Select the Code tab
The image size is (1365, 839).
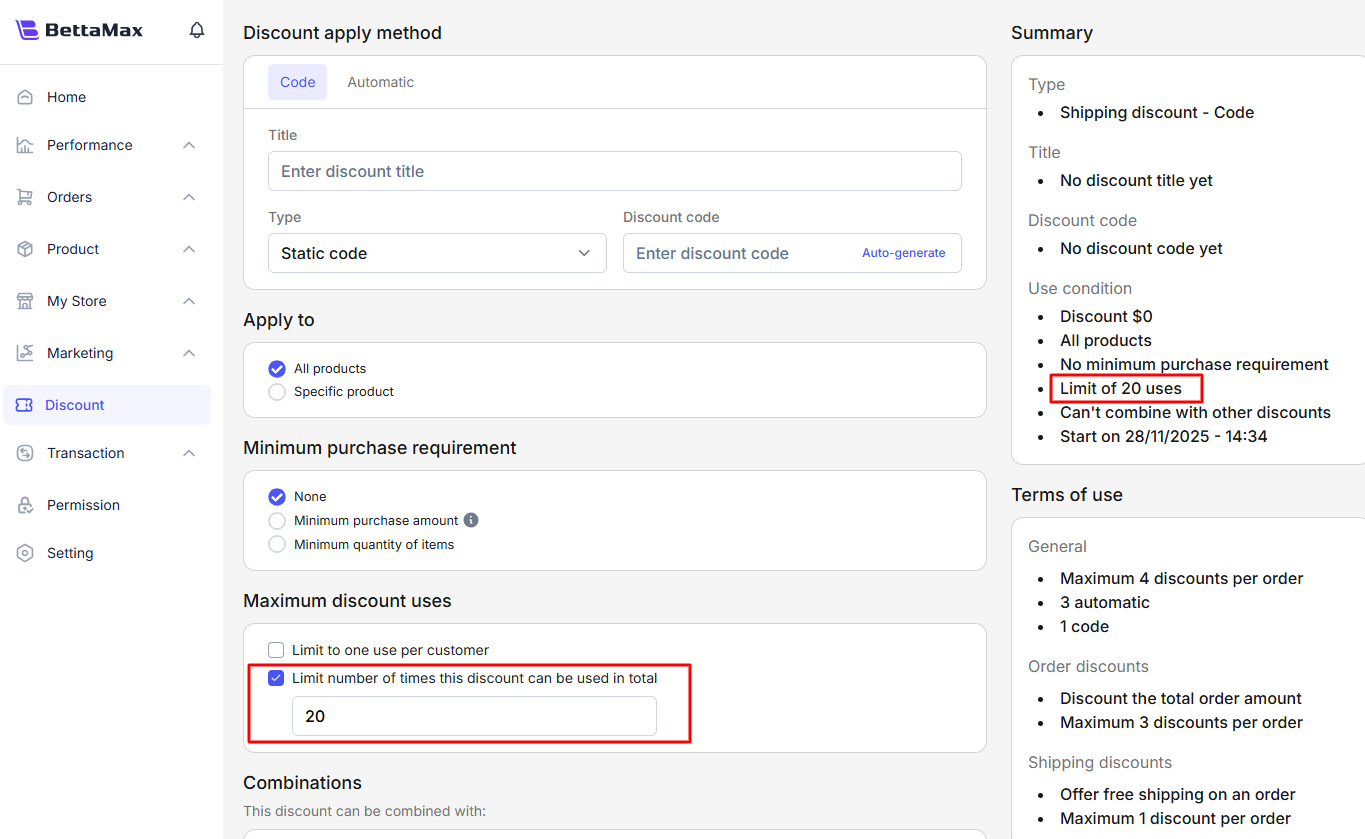click(x=297, y=82)
